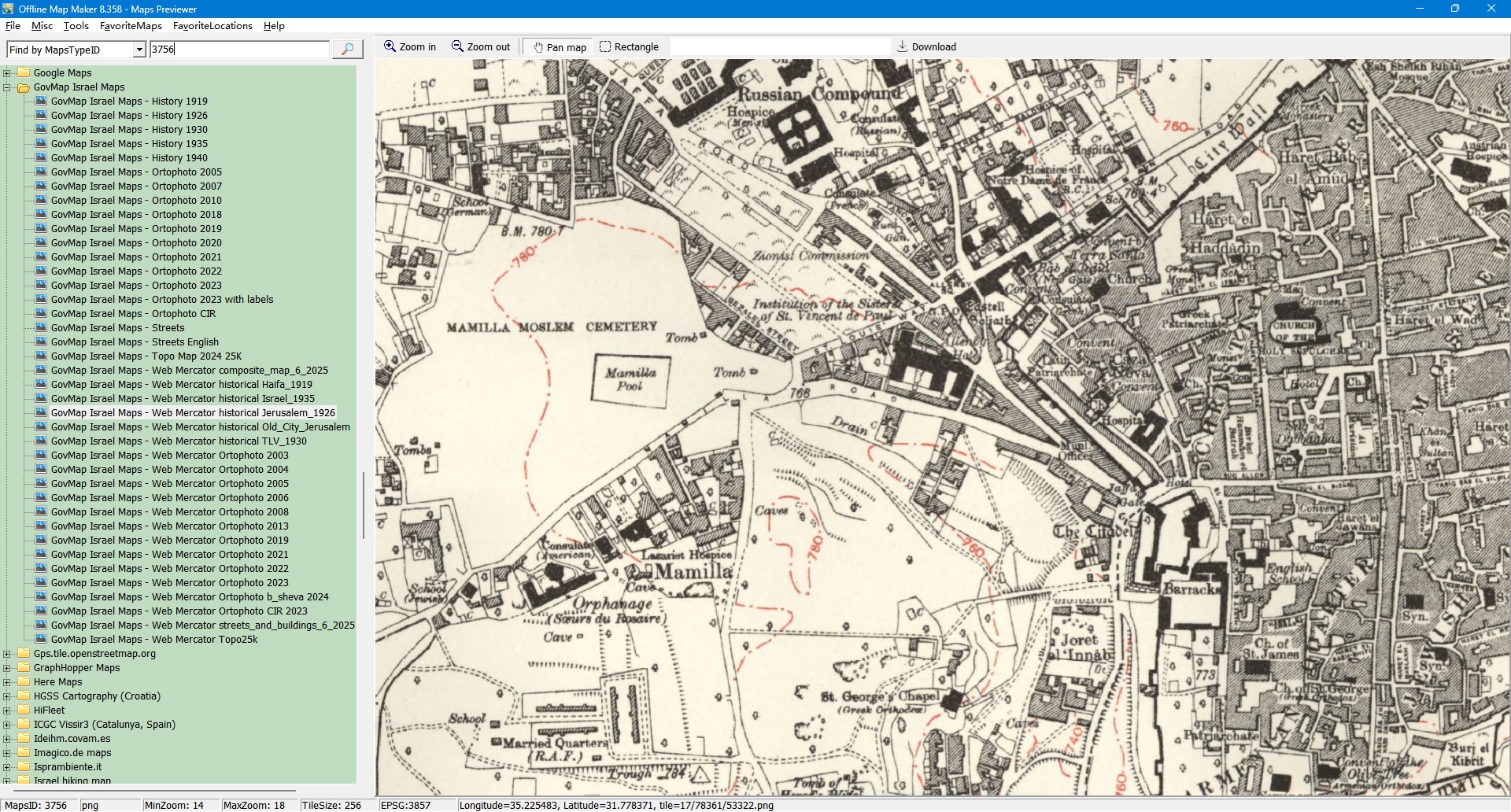Click the Google Maps folder icon
Viewport: 1511px width, 812px height.
click(24, 73)
